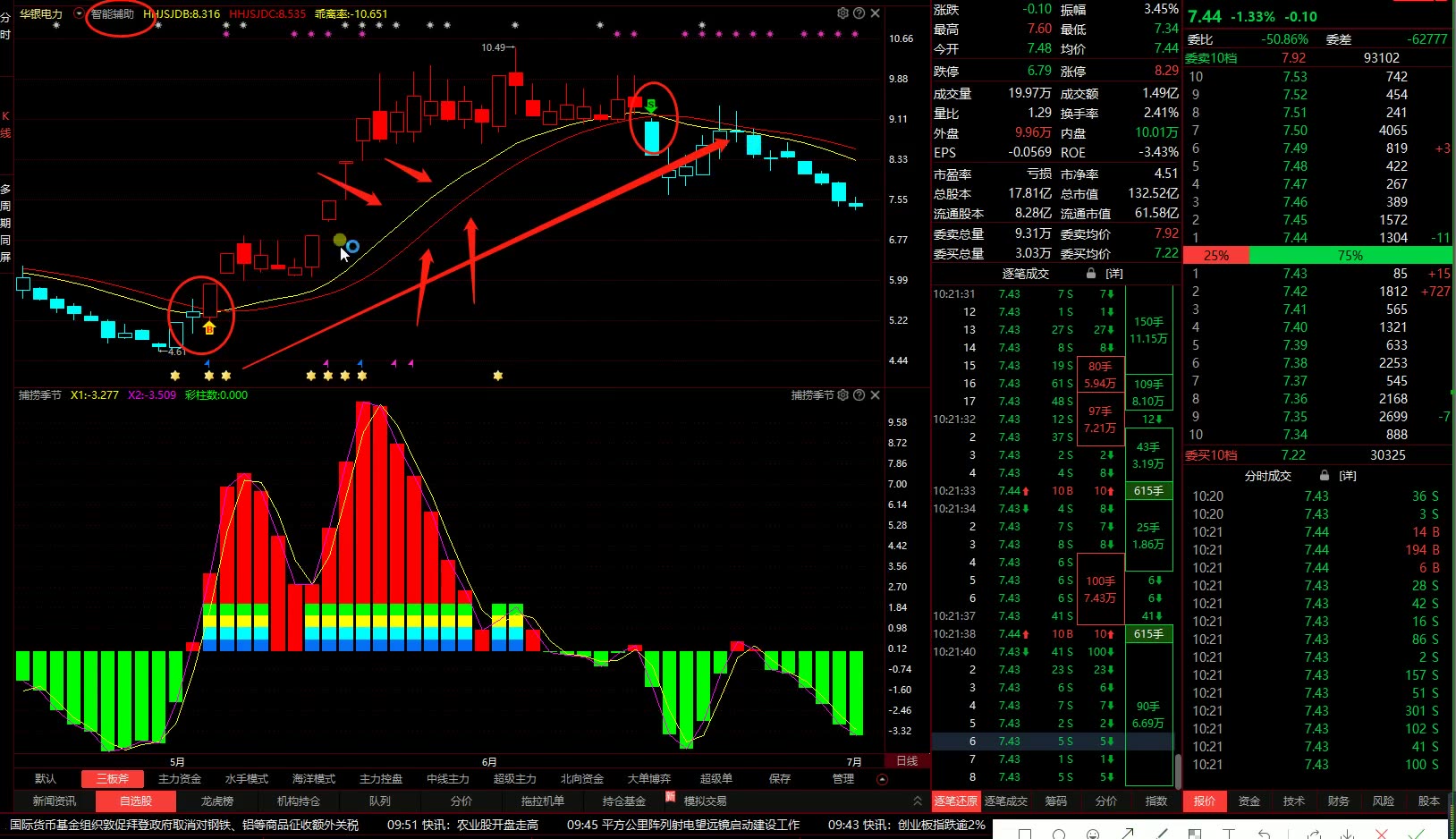Screen dimensions: 1456x839
Task: Switch to 筹码 tab
Action: pyautogui.click(x=1056, y=801)
